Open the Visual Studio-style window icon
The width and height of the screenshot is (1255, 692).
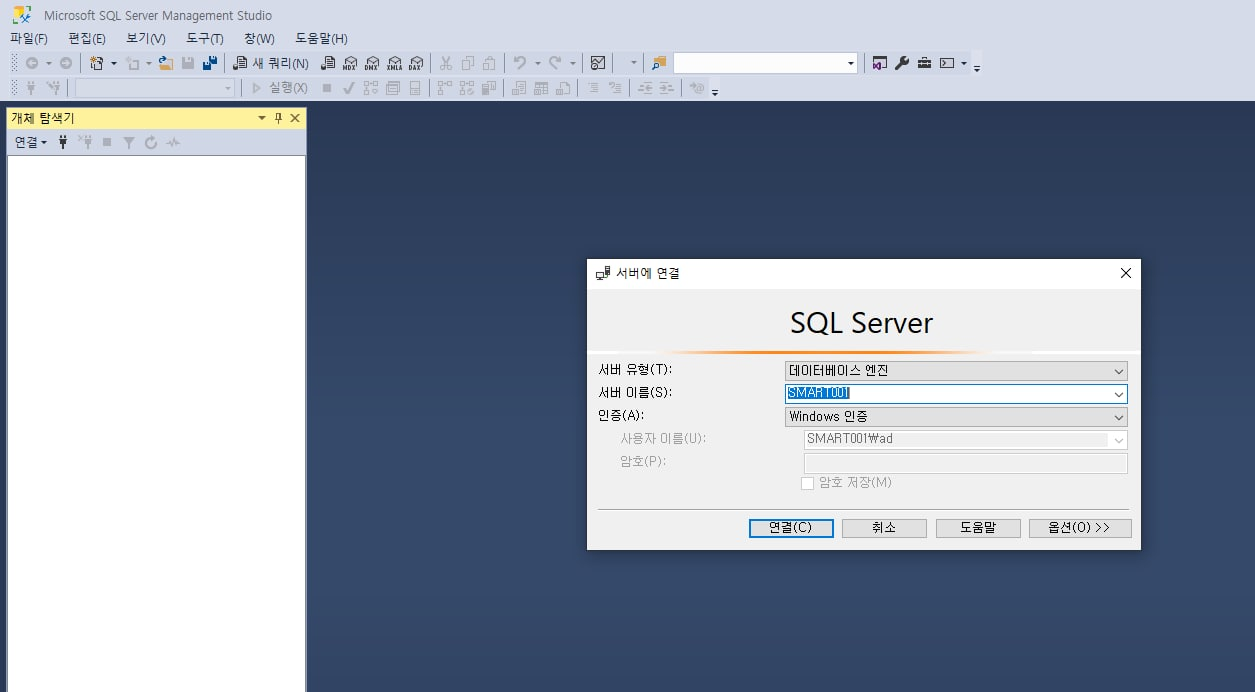coord(880,63)
